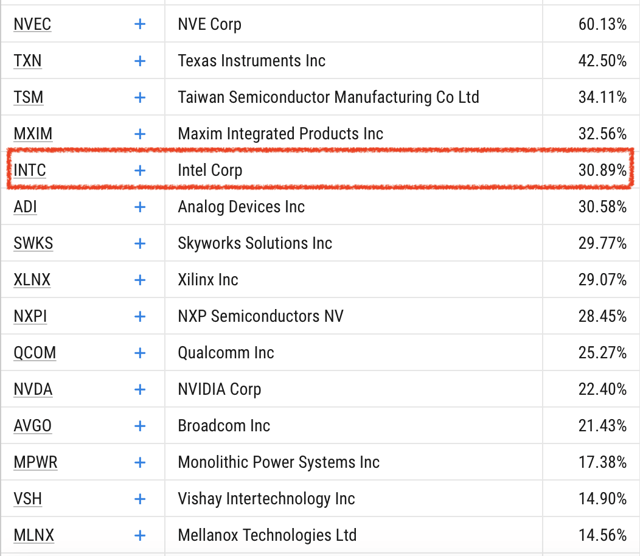Click the plus icon in NVDA row
The width and height of the screenshot is (640, 556).
pos(140,389)
